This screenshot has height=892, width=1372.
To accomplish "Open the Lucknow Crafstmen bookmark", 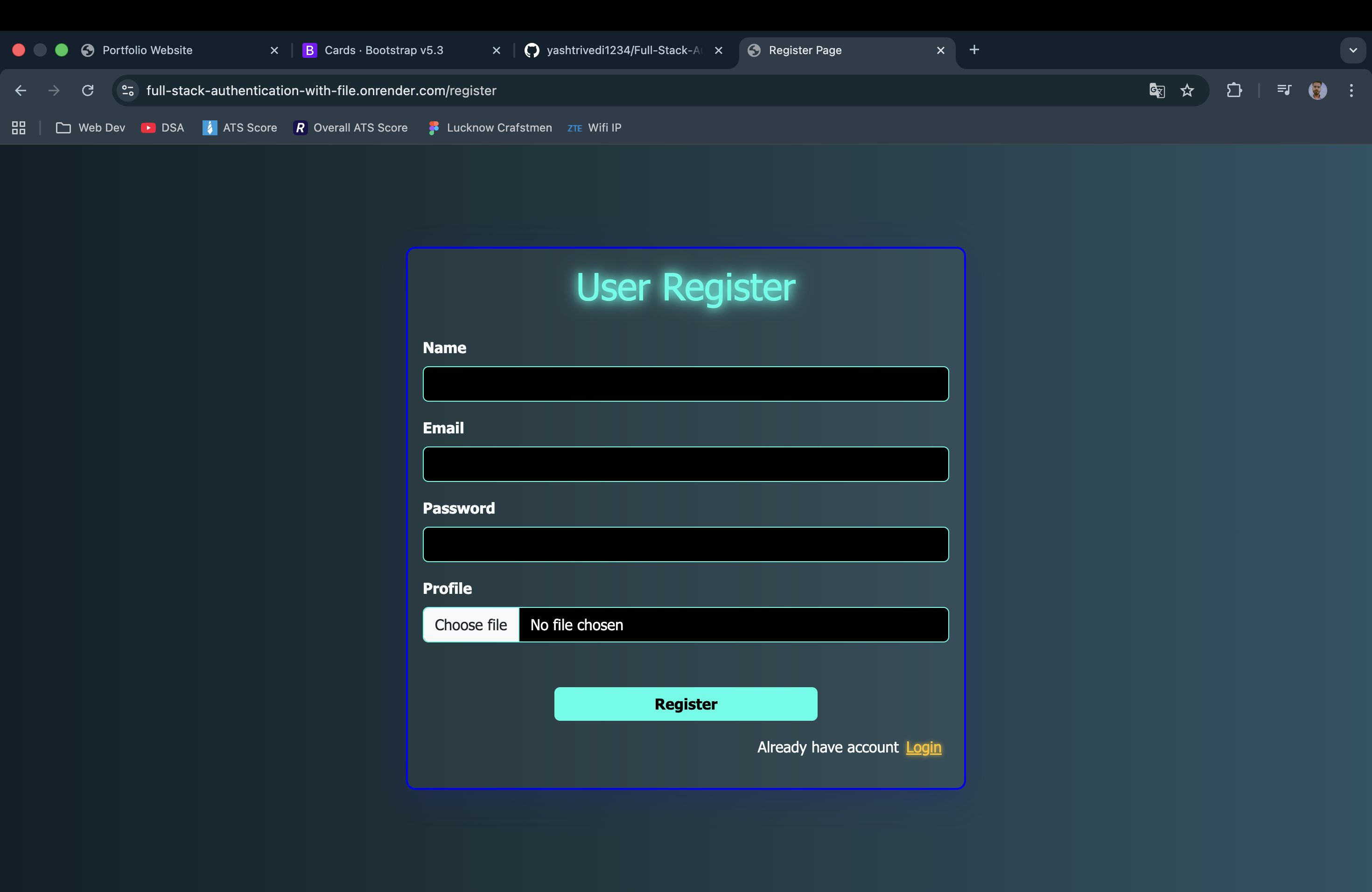I will (x=490, y=128).
